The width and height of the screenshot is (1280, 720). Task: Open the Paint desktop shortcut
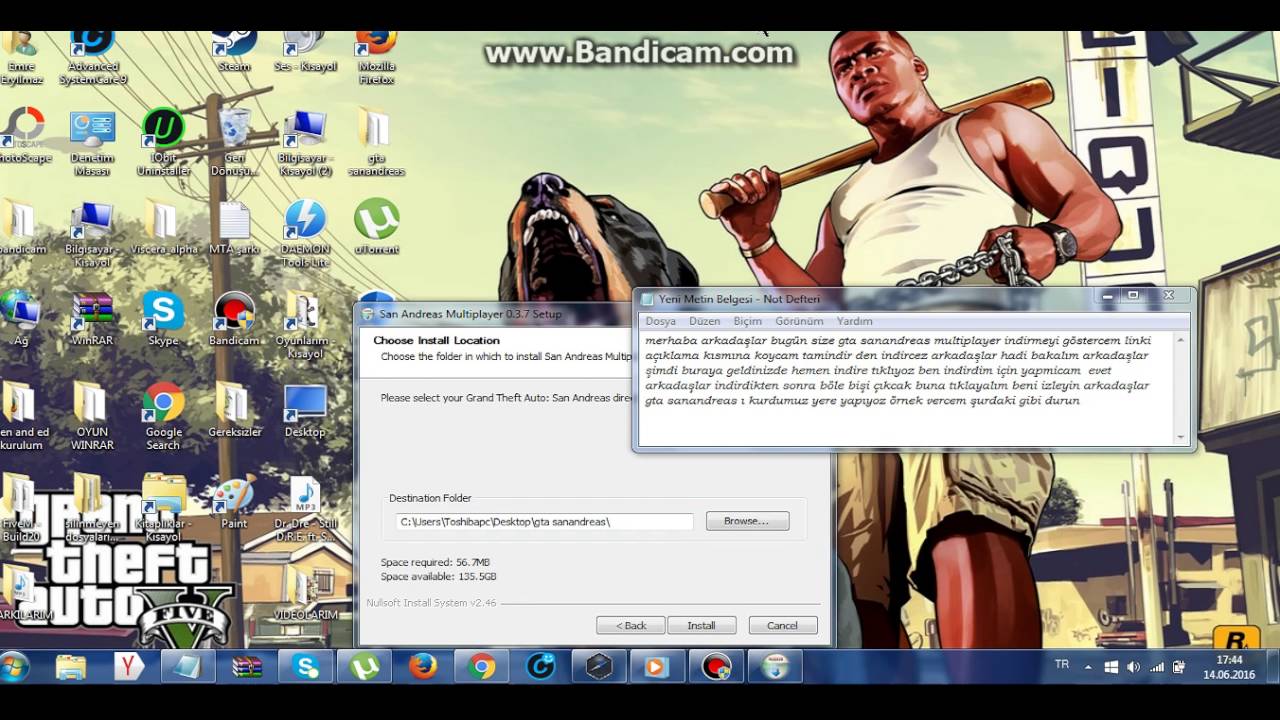pyautogui.click(x=234, y=502)
